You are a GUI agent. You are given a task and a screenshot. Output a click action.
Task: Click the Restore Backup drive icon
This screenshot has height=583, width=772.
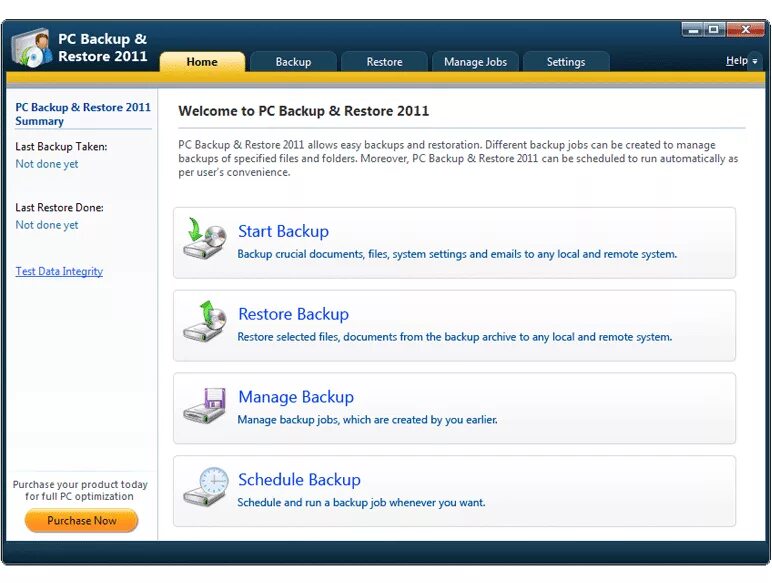[204, 321]
